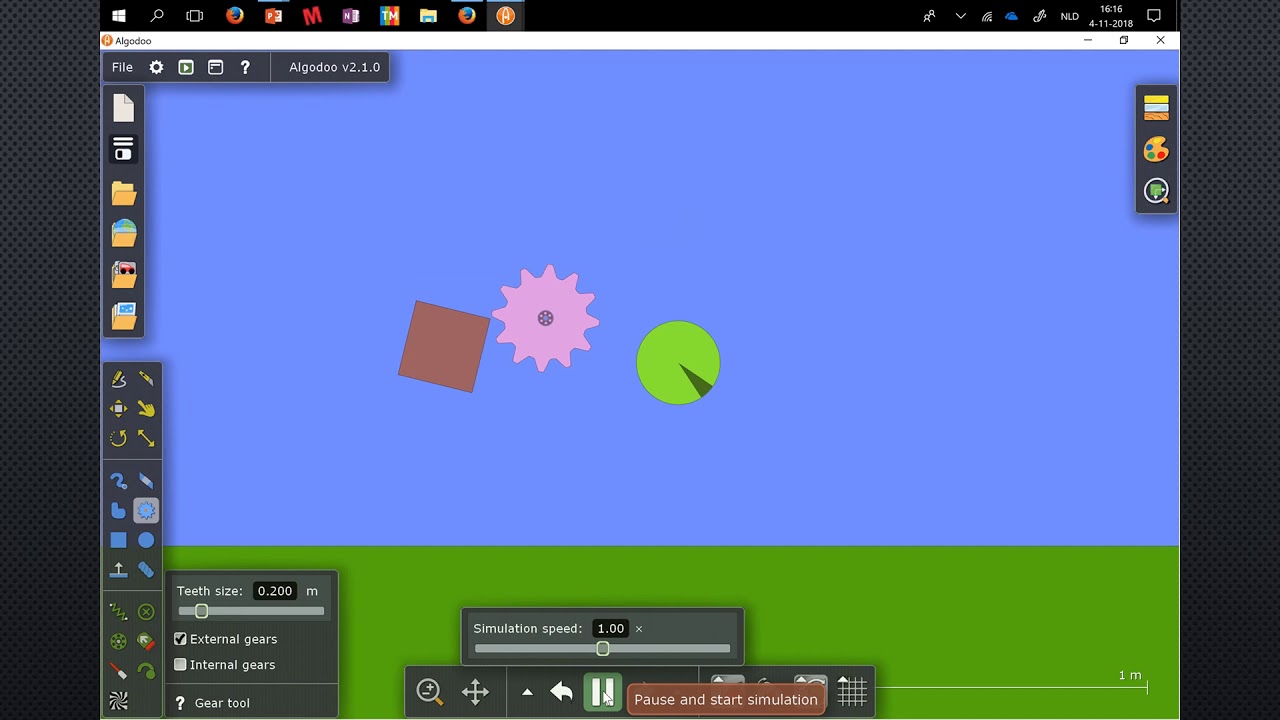Open the red car components folder
The width and height of the screenshot is (1280, 720).
123,274
